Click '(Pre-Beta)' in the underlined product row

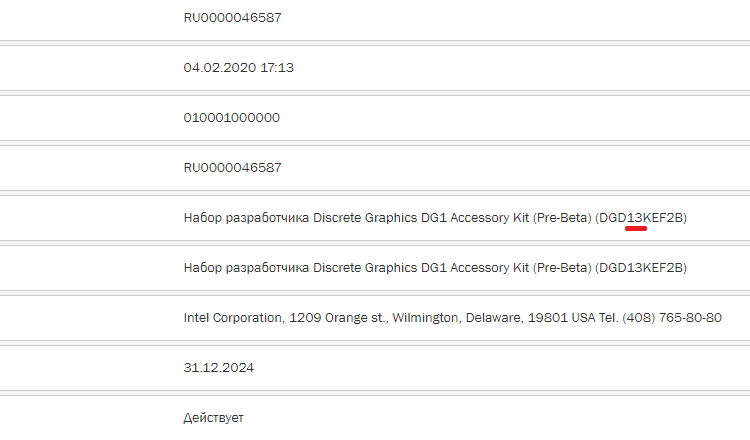(x=562, y=218)
